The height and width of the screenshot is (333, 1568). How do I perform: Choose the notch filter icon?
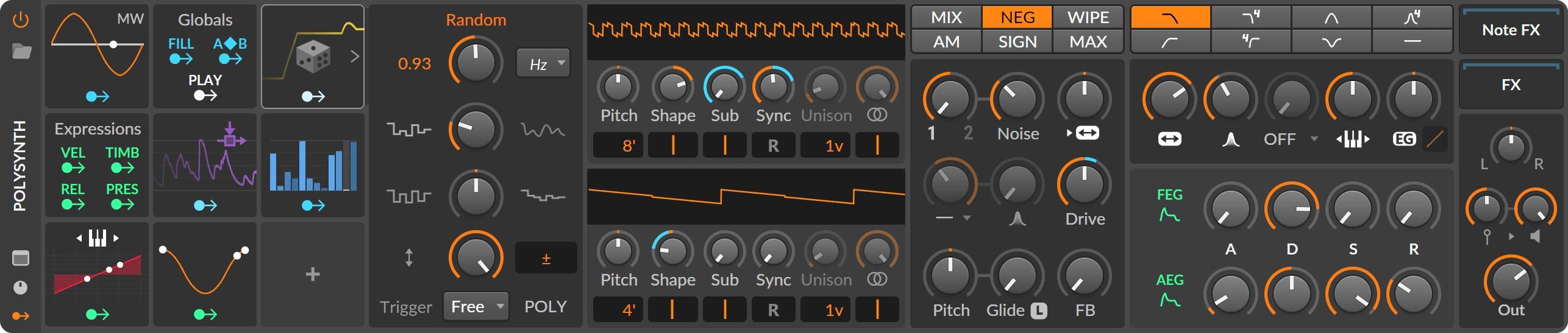tap(1331, 41)
